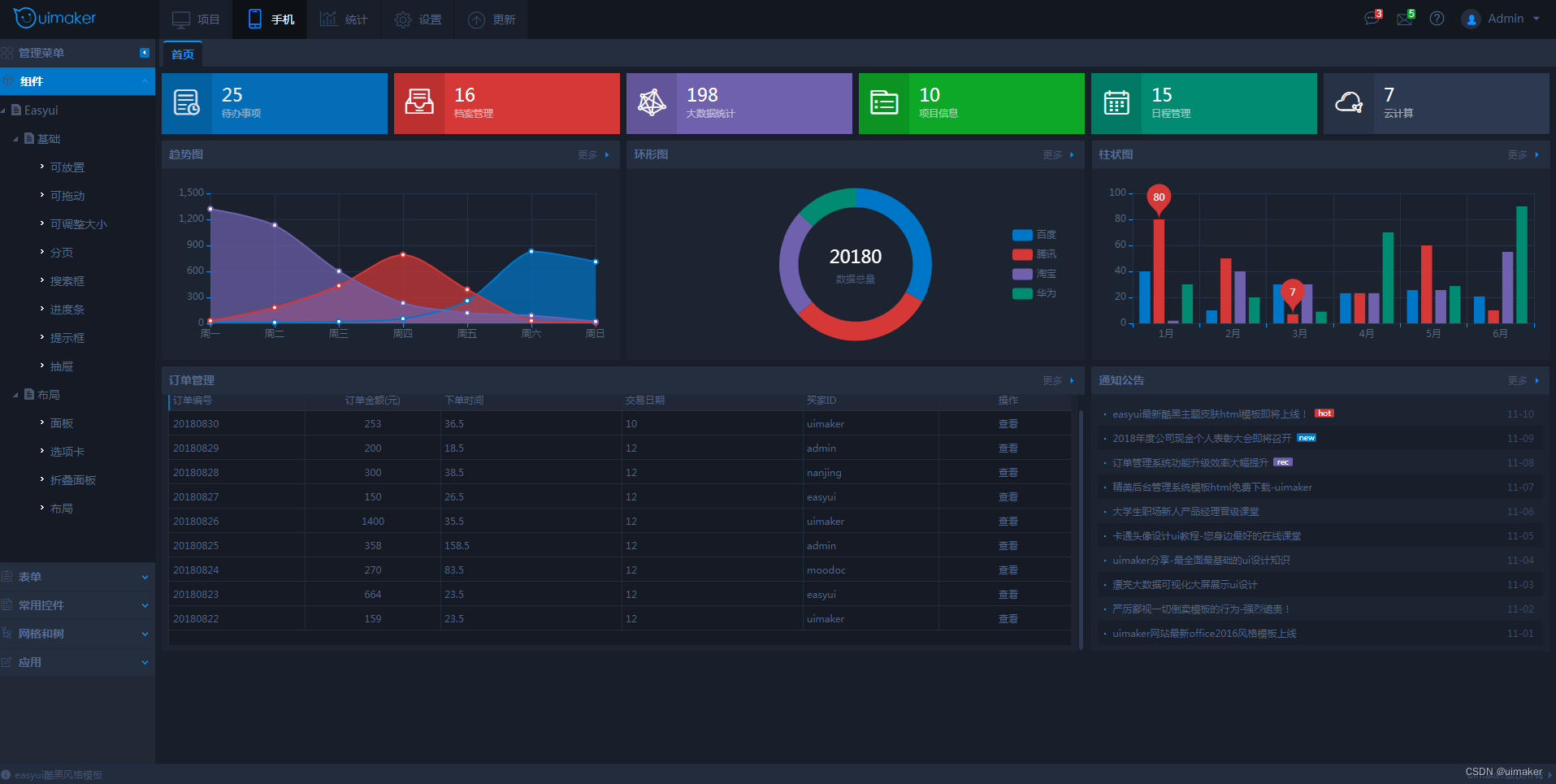Image resolution: width=1556 pixels, height=784 pixels.
Task: Click 查看 for order 20180830
Action: click(1008, 424)
